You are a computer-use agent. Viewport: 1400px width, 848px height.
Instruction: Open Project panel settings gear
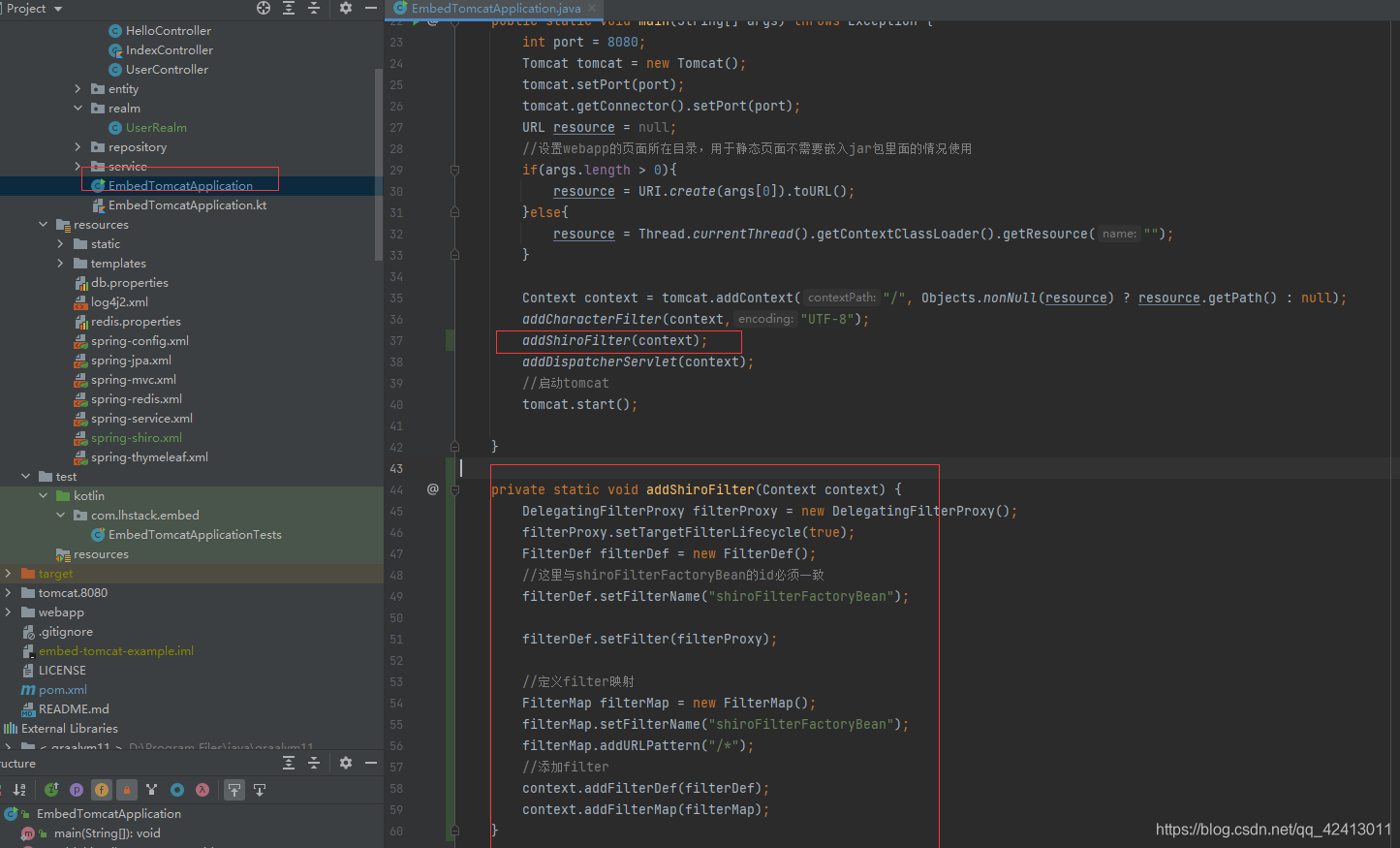pyautogui.click(x=346, y=8)
